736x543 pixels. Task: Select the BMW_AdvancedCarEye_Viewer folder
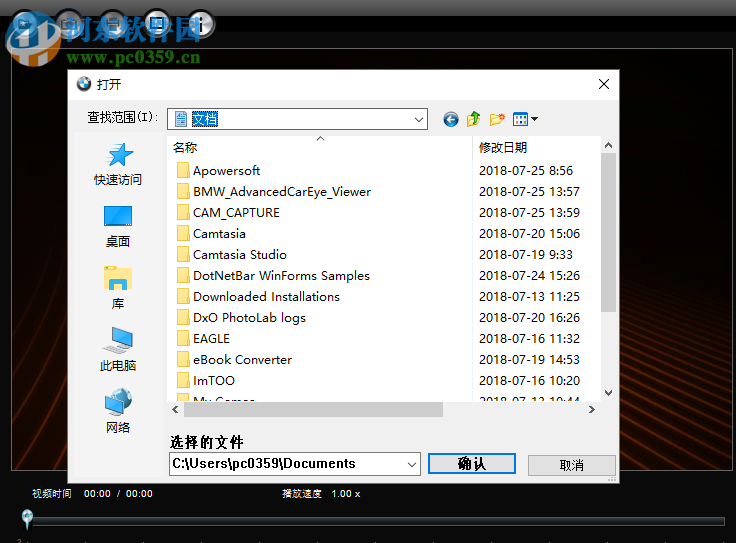282,191
